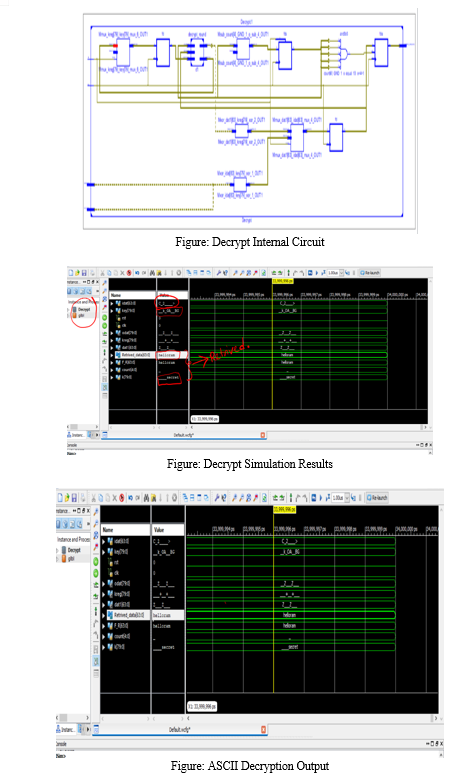The height and width of the screenshot is (781, 460).
Task: Click Run simulation arrow icon in ASCII Decryption toolbar
Action: click(x=321, y=498)
